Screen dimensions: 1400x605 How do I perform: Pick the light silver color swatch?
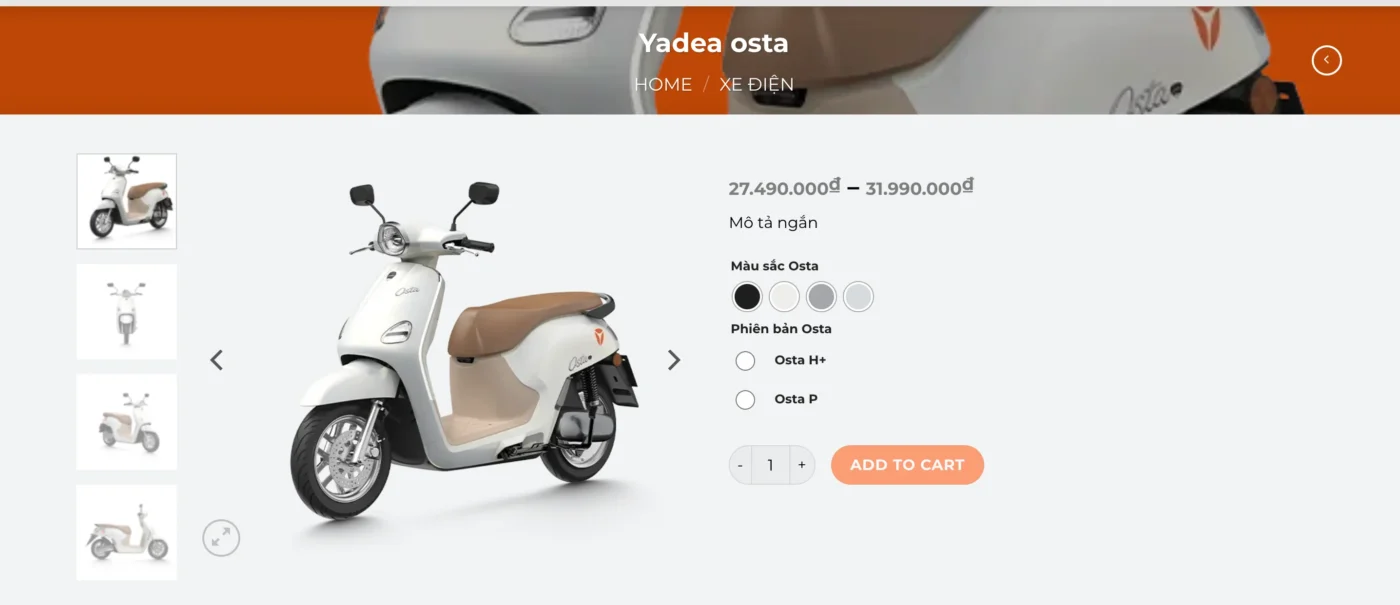[x=858, y=297]
